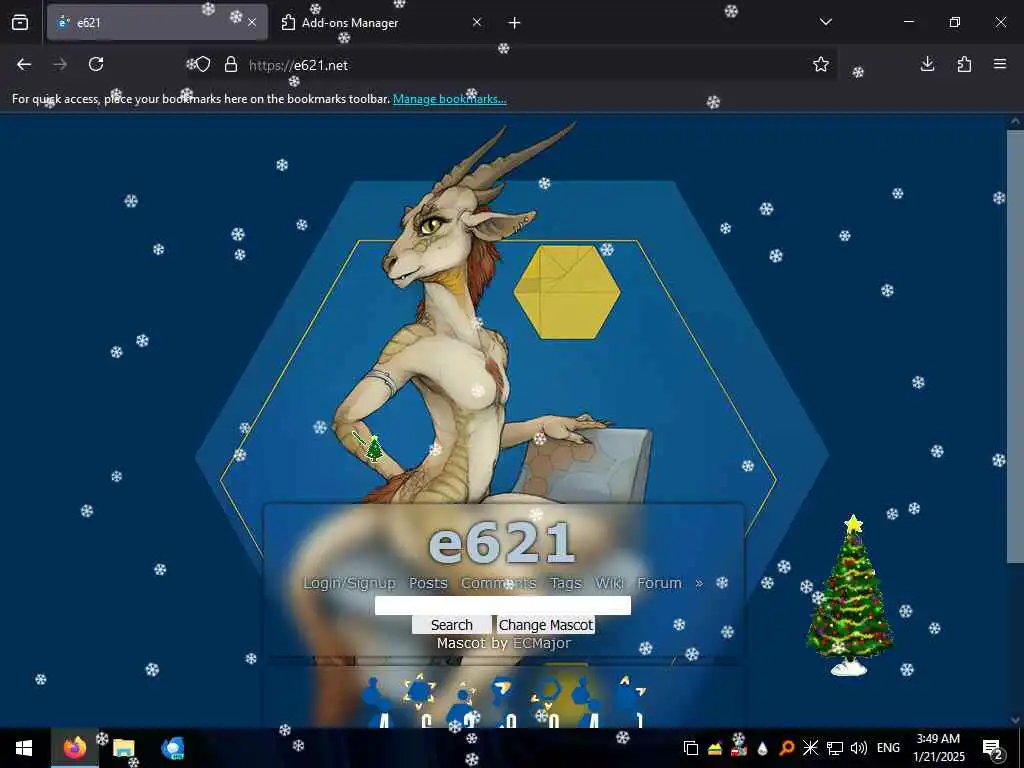
Task: Open the extensions puzzle-piece menu
Action: (x=964, y=64)
